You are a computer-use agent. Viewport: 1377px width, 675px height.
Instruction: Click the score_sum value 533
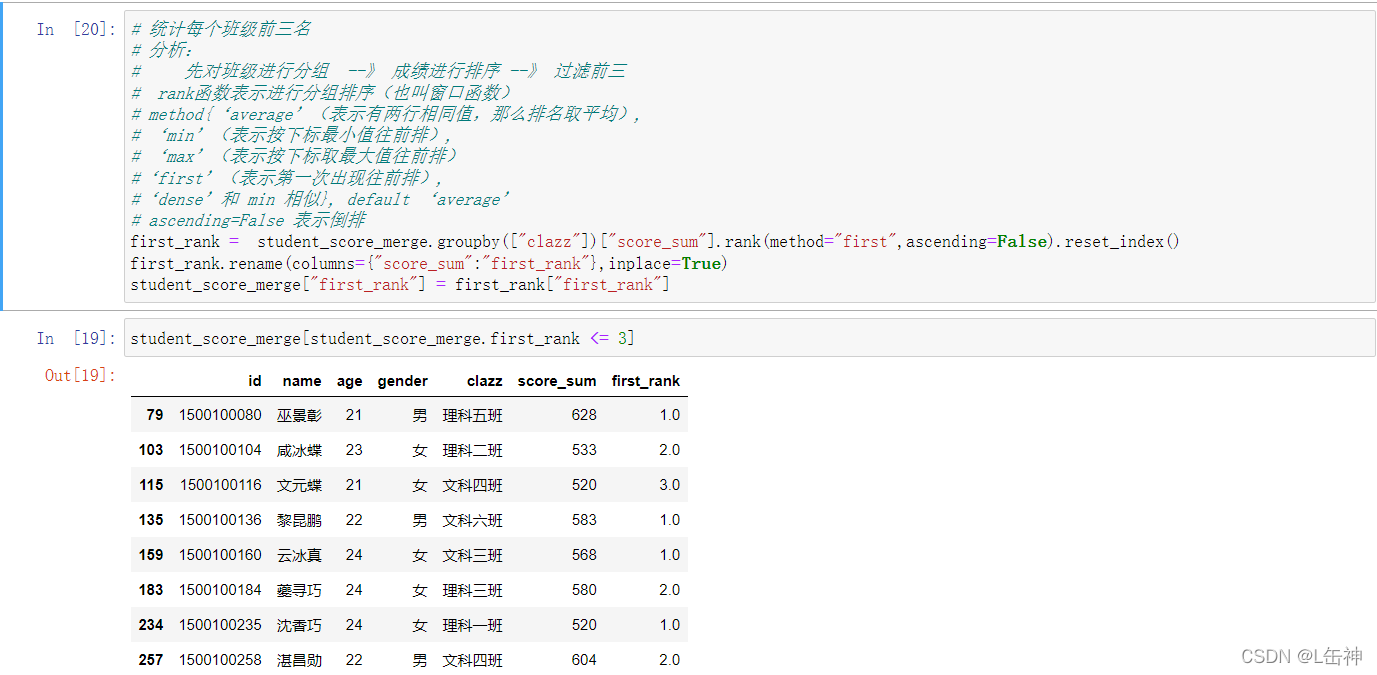tap(584, 450)
